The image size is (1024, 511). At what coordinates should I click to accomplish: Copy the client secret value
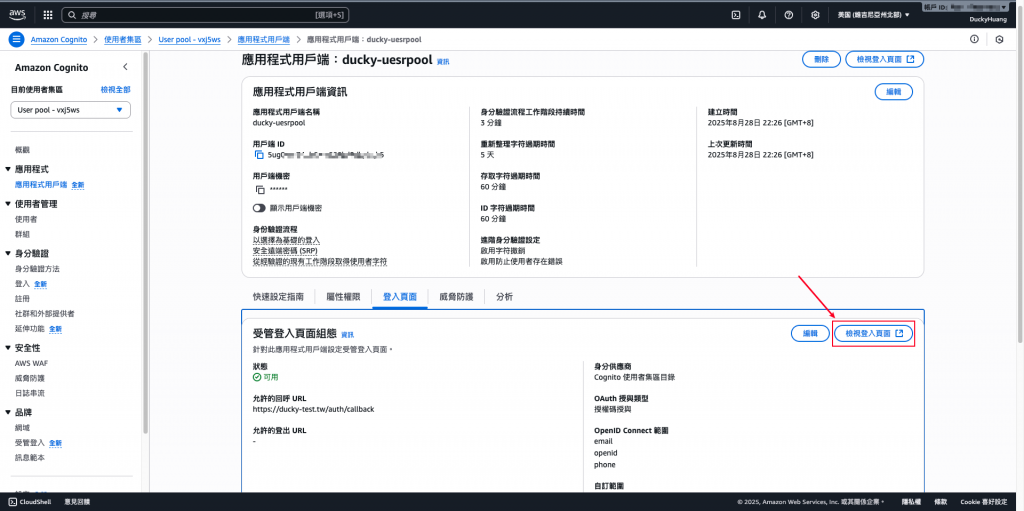260,190
